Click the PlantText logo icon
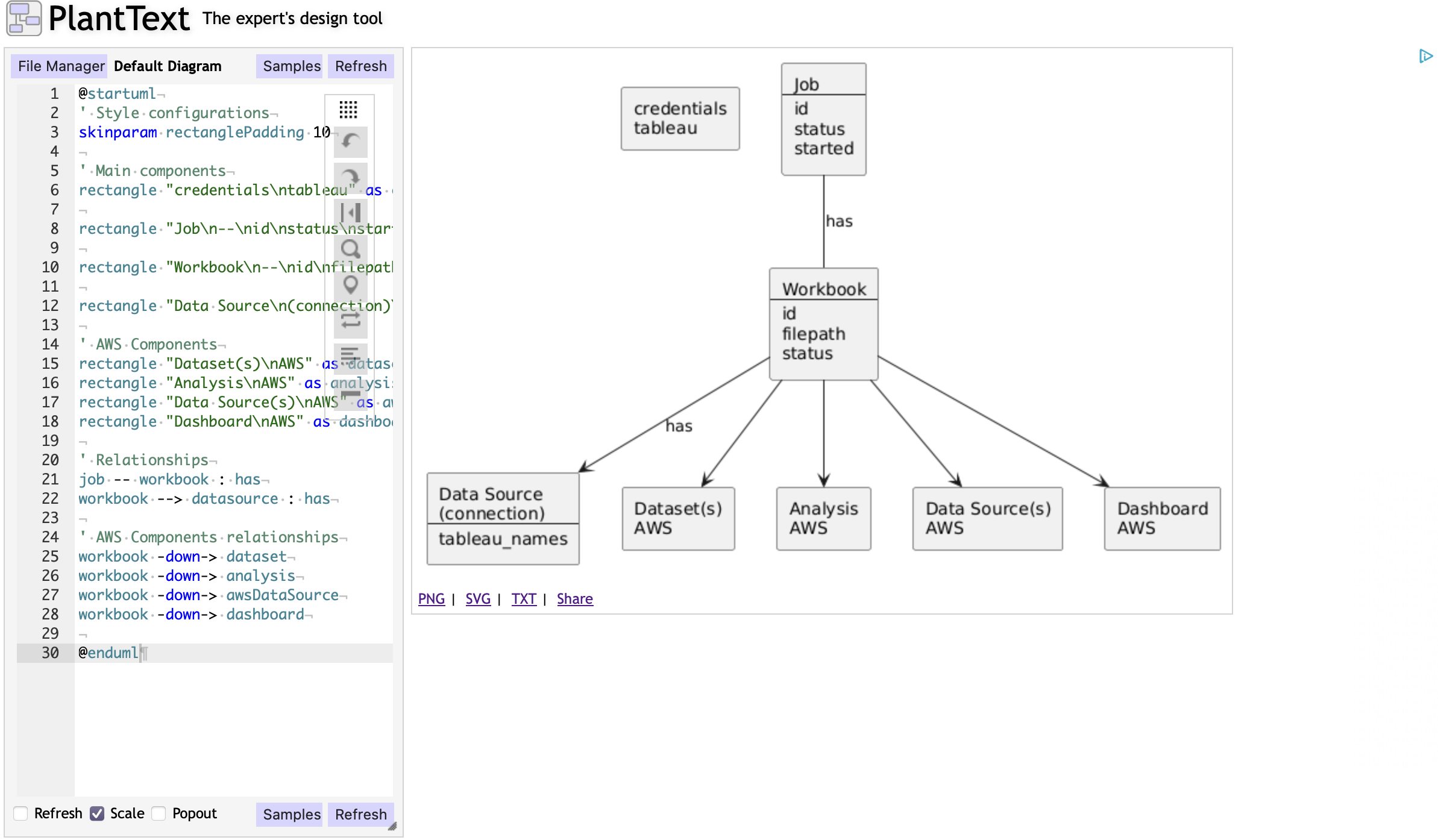 (x=24, y=18)
